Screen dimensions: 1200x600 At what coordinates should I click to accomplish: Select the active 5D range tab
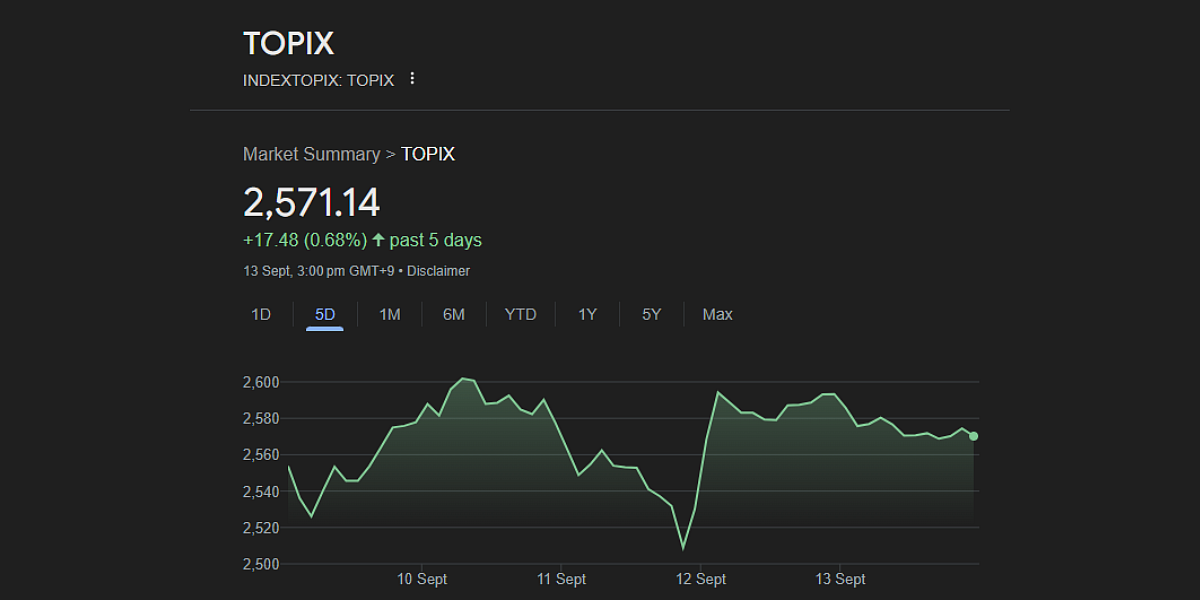(325, 314)
